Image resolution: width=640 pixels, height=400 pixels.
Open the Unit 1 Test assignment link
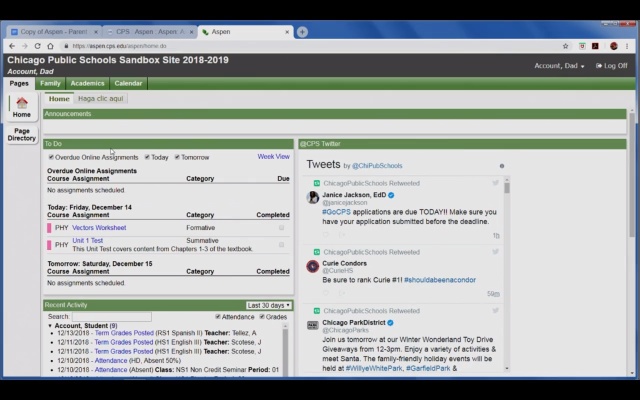(x=87, y=241)
